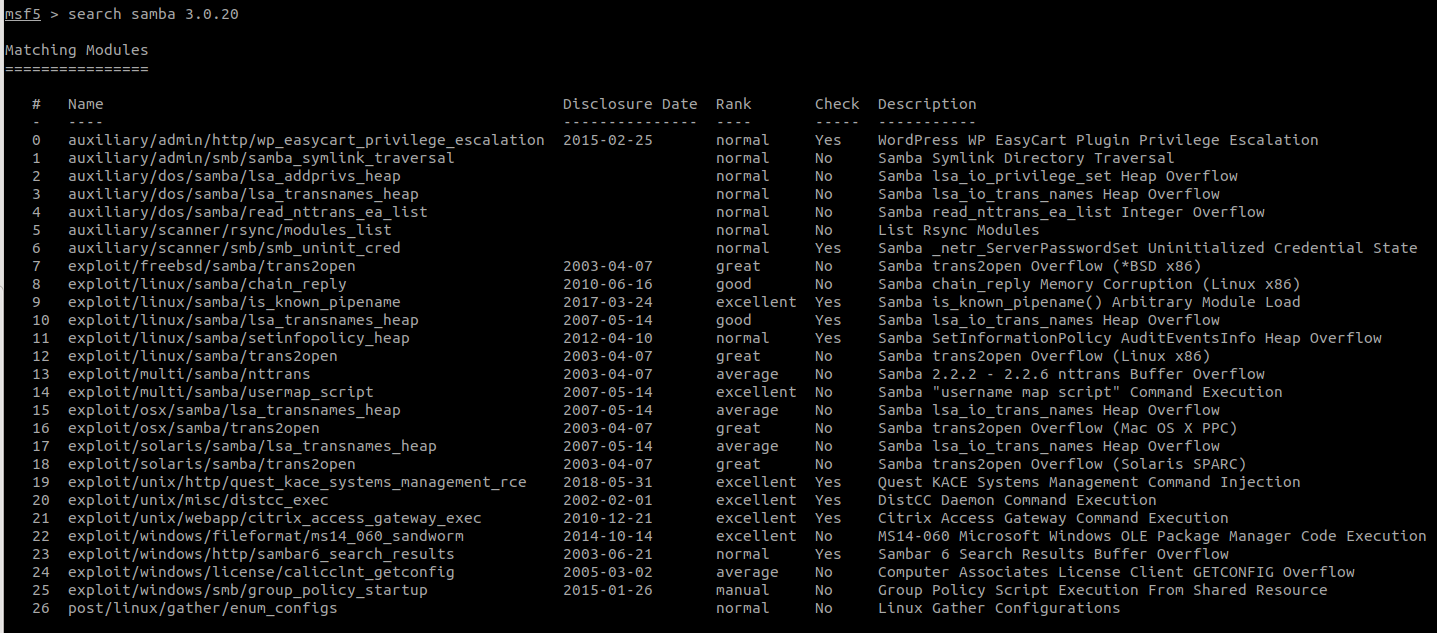Click the 'List Rsync Modules' description
The image size is (1437, 633).
tap(958, 230)
